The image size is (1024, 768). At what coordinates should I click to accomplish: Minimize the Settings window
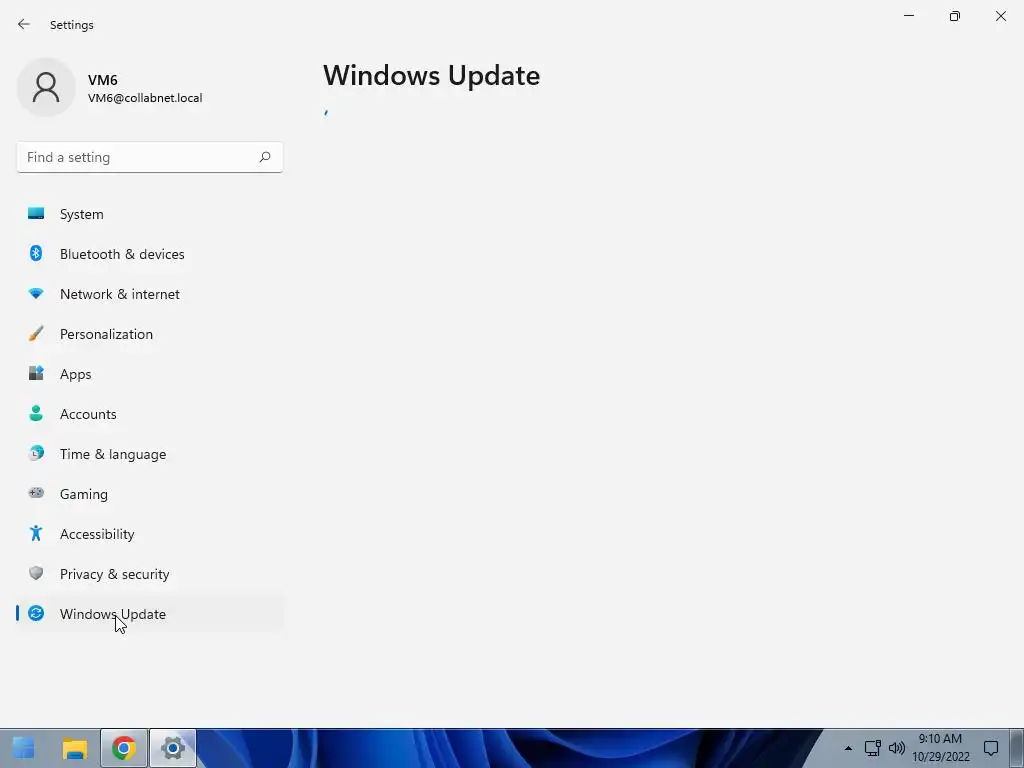tap(909, 16)
